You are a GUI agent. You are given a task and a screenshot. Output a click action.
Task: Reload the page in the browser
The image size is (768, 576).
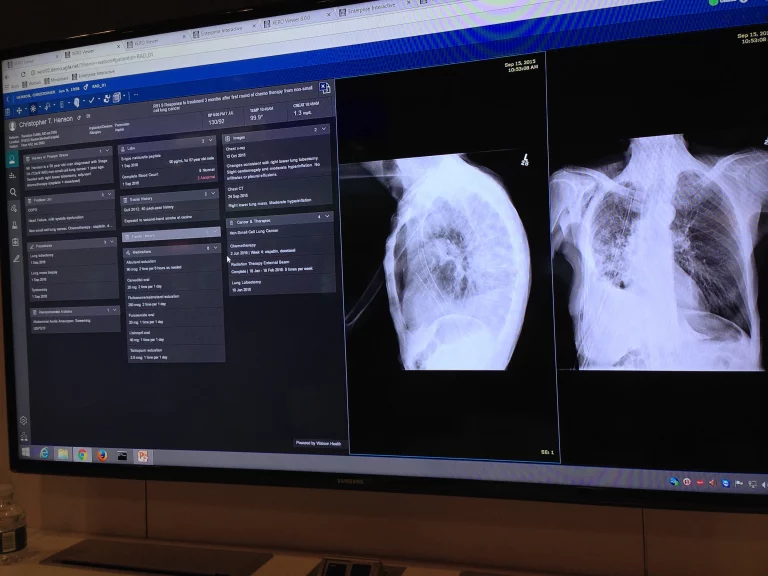point(23,74)
